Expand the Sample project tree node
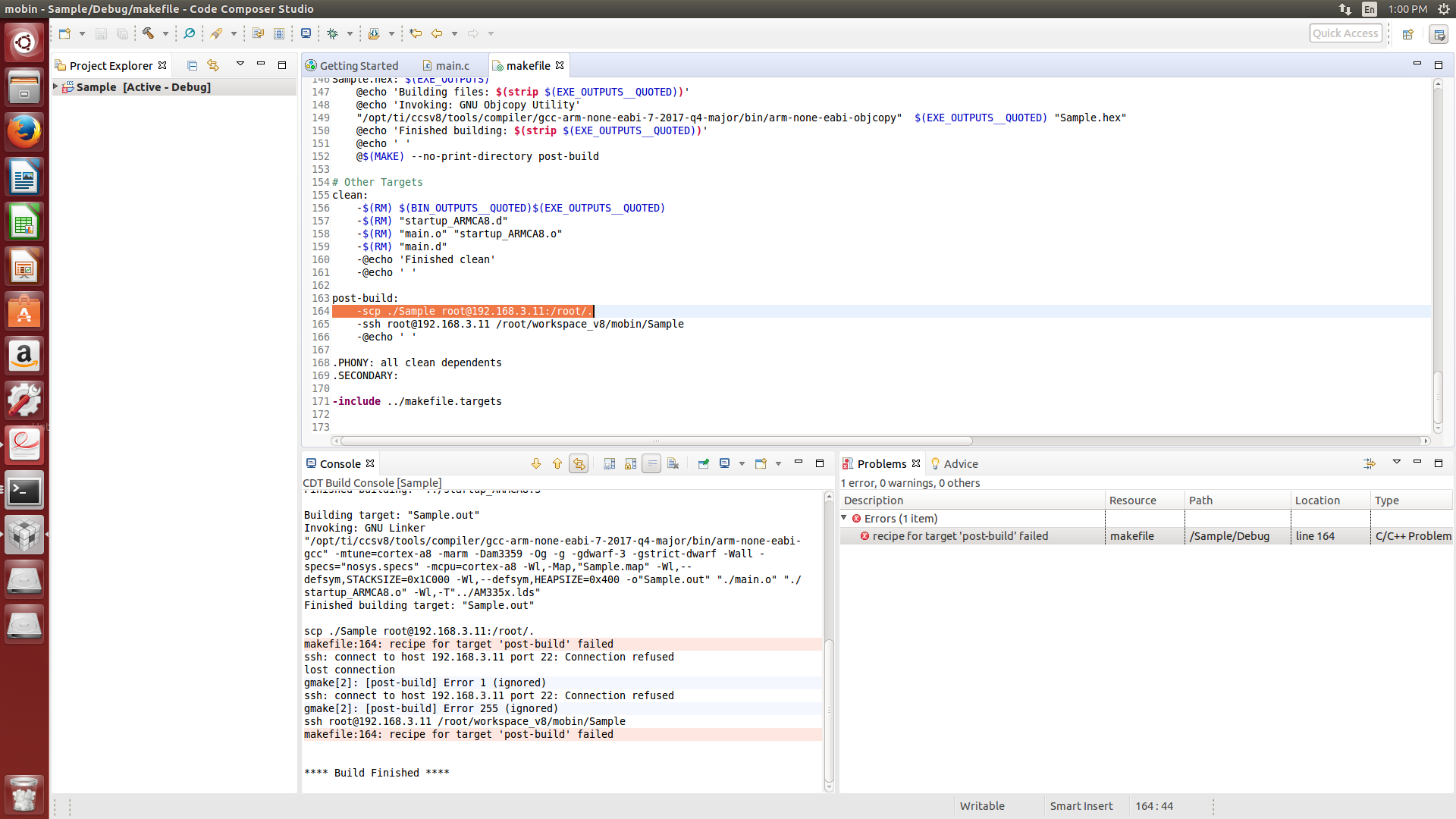Screen dimensions: 1456x819 point(55,87)
